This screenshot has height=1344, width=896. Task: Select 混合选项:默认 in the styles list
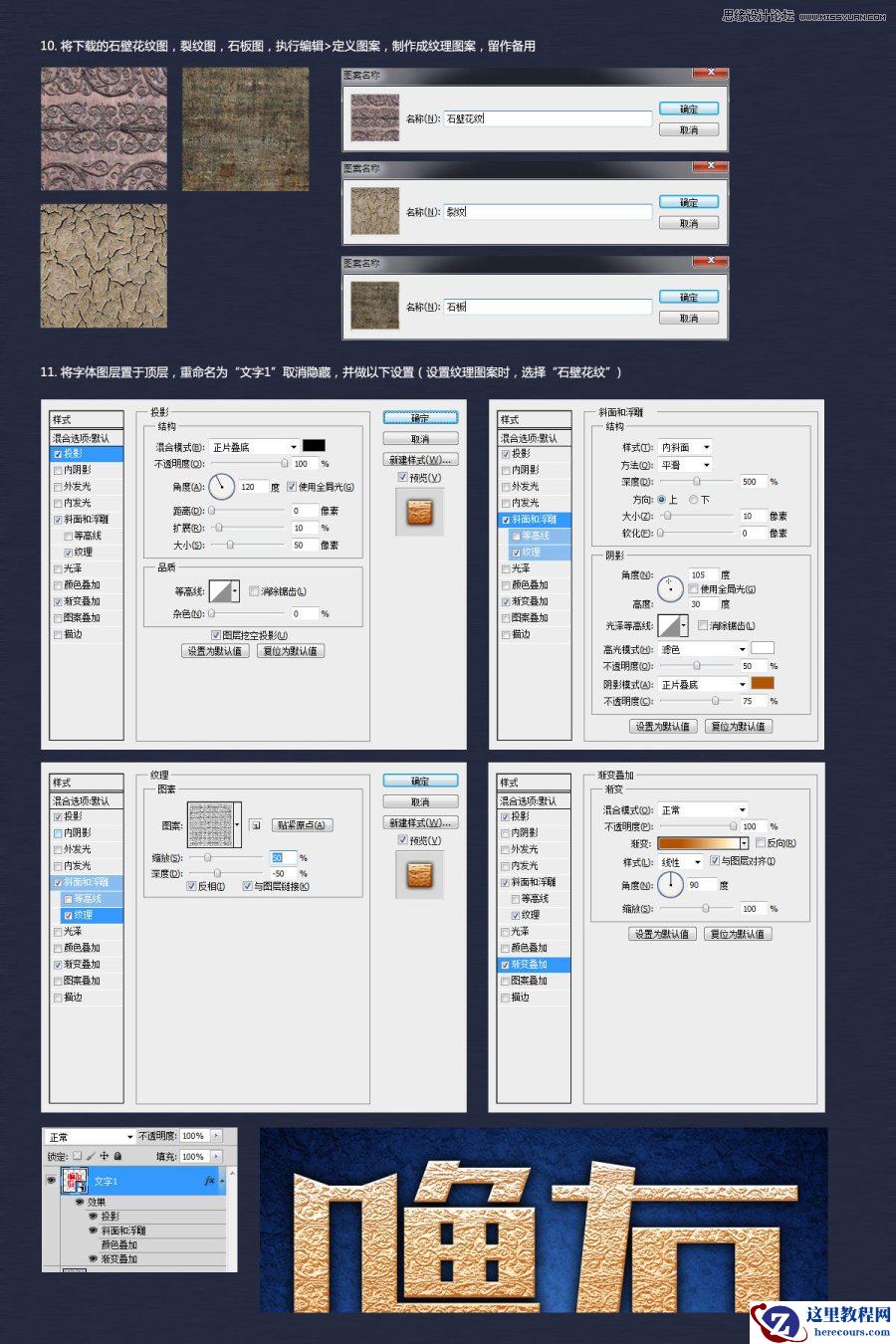click(85, 437)
